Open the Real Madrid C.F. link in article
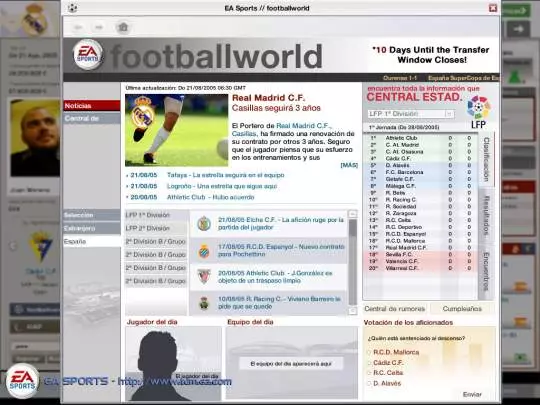Viewport: 540px width, 405px height. point(303,126)
